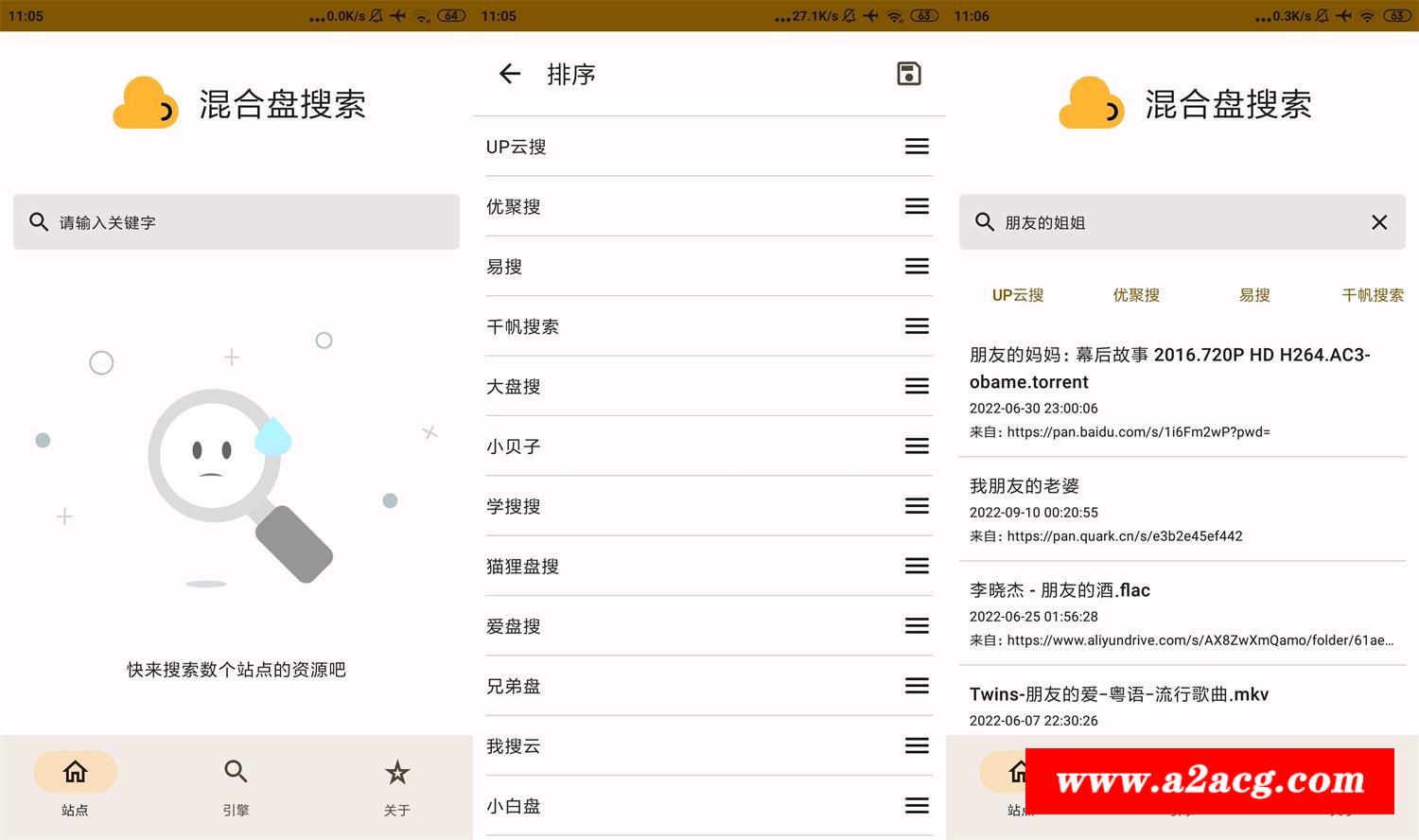
Task: Tap the drag handle beside 小白盘
Action: click(x=916, y=806)
